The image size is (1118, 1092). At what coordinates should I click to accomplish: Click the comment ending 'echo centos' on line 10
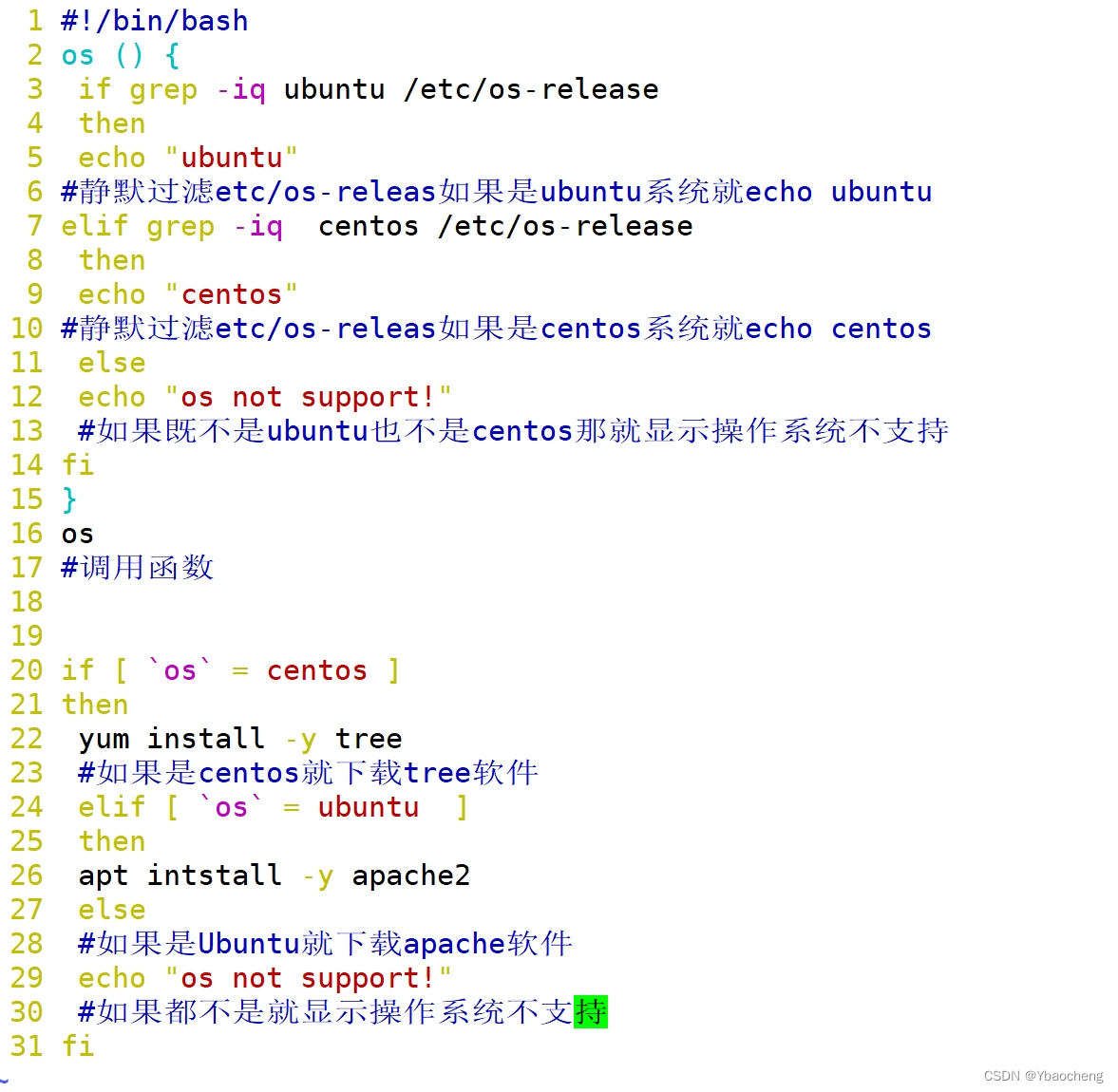(497, 329)
